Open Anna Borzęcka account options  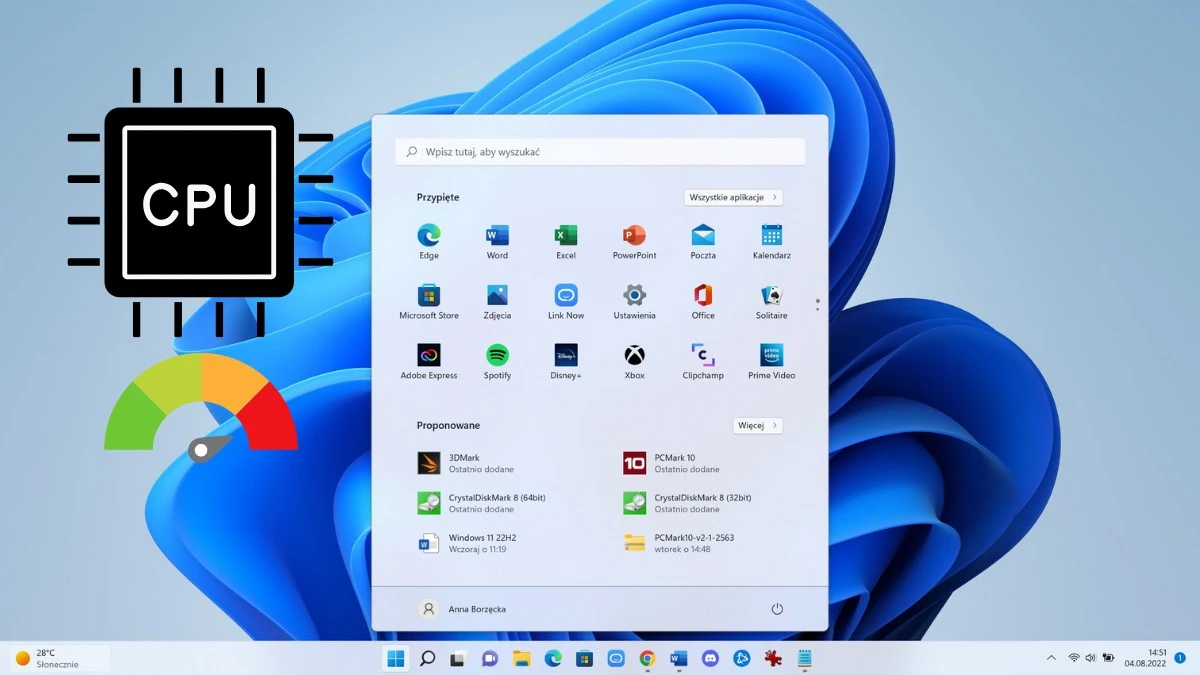tap(466, 608)
